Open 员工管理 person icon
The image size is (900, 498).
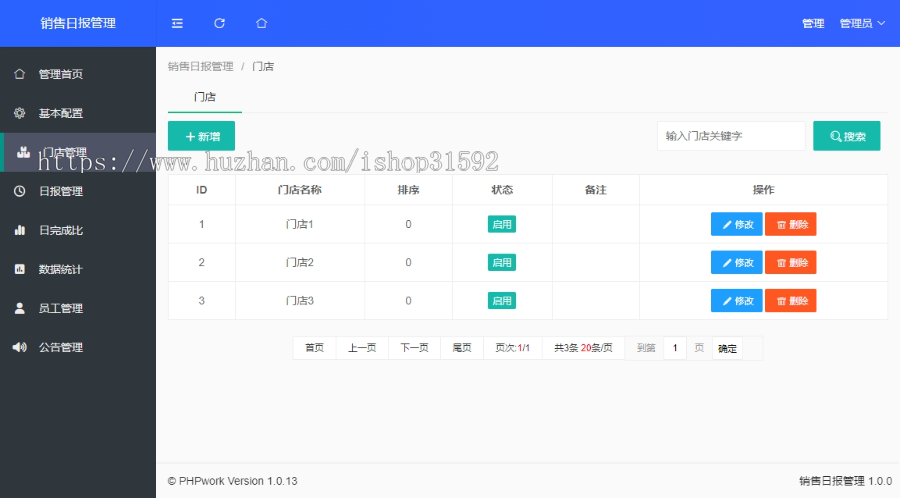pyautogui.click(x=20, y=308)
